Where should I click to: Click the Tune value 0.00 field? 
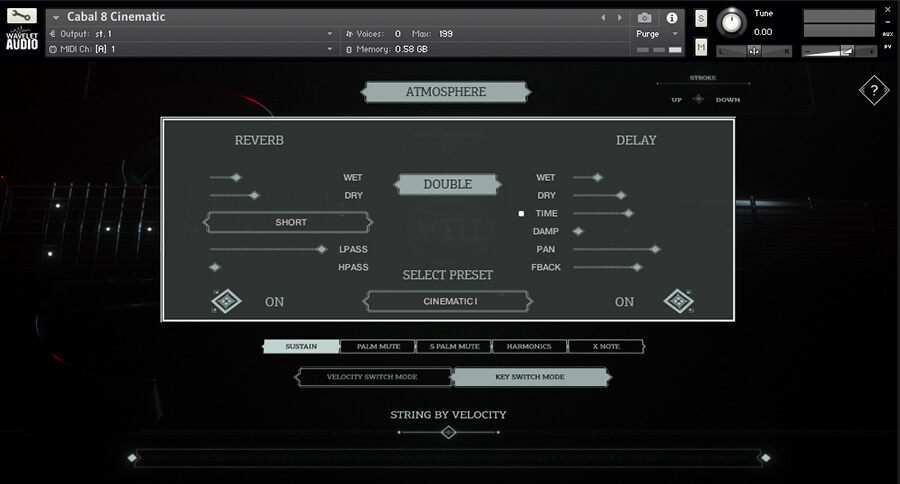click(763, 32)
